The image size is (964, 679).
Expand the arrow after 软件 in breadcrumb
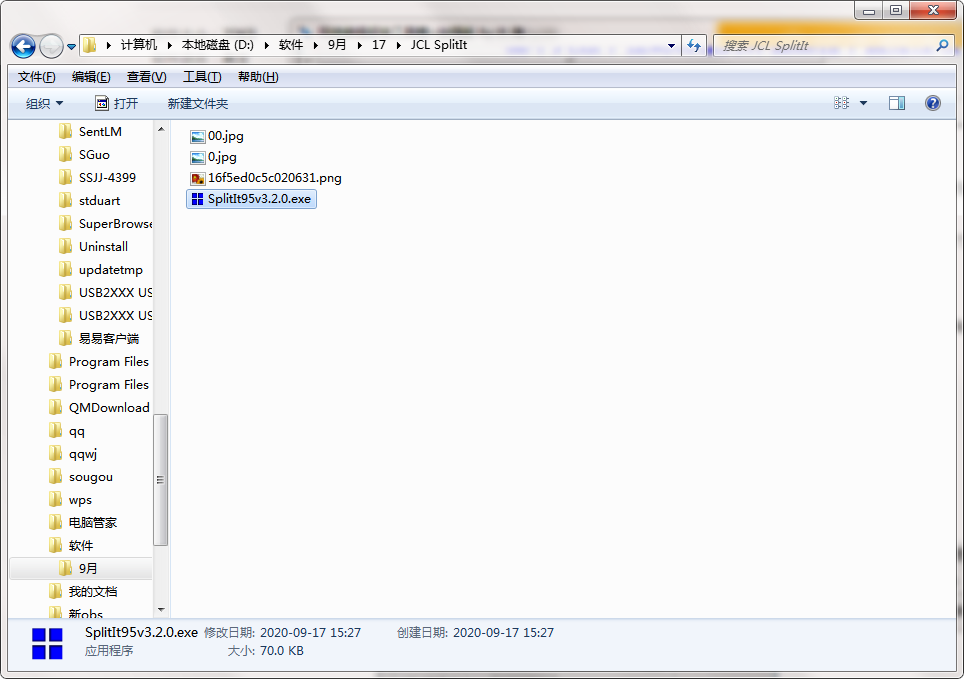point(315,45)
